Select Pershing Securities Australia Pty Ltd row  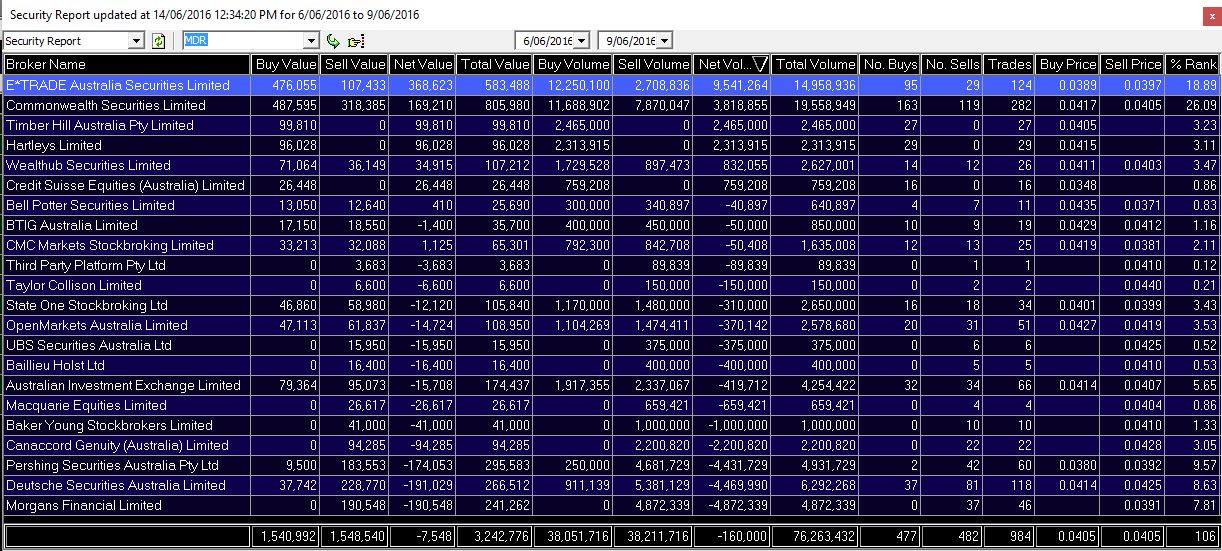tap(611, 465)
